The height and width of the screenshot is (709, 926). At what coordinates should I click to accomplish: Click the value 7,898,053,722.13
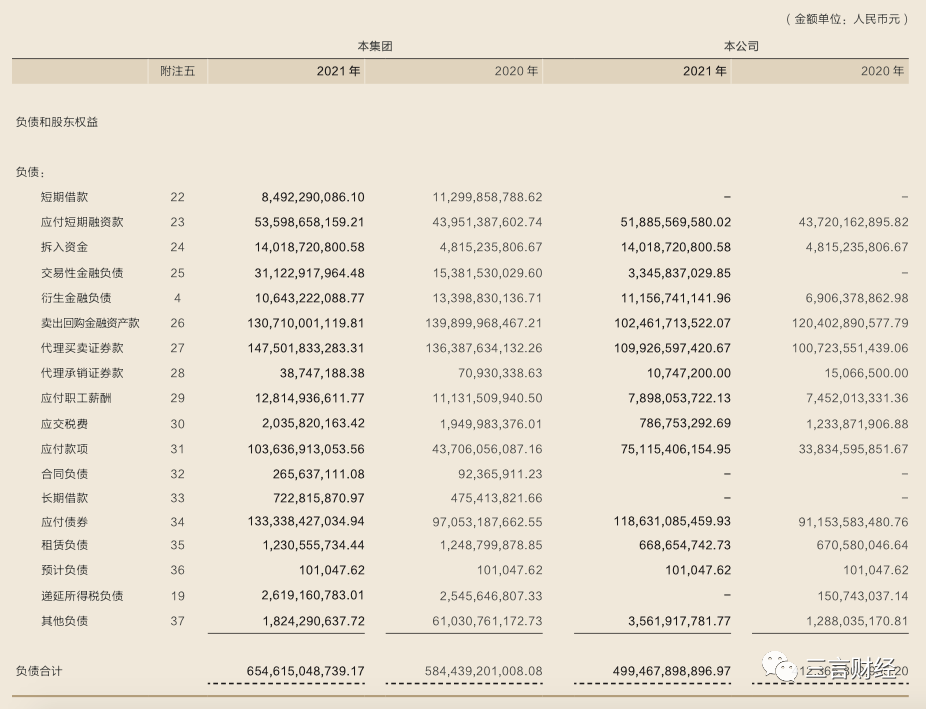point(679,398)
